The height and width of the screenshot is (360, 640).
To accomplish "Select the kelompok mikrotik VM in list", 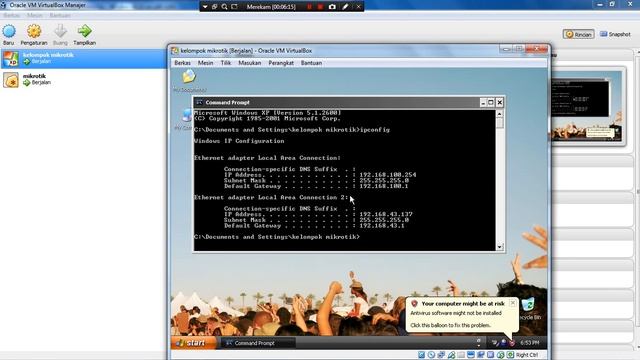I will 83,58.
